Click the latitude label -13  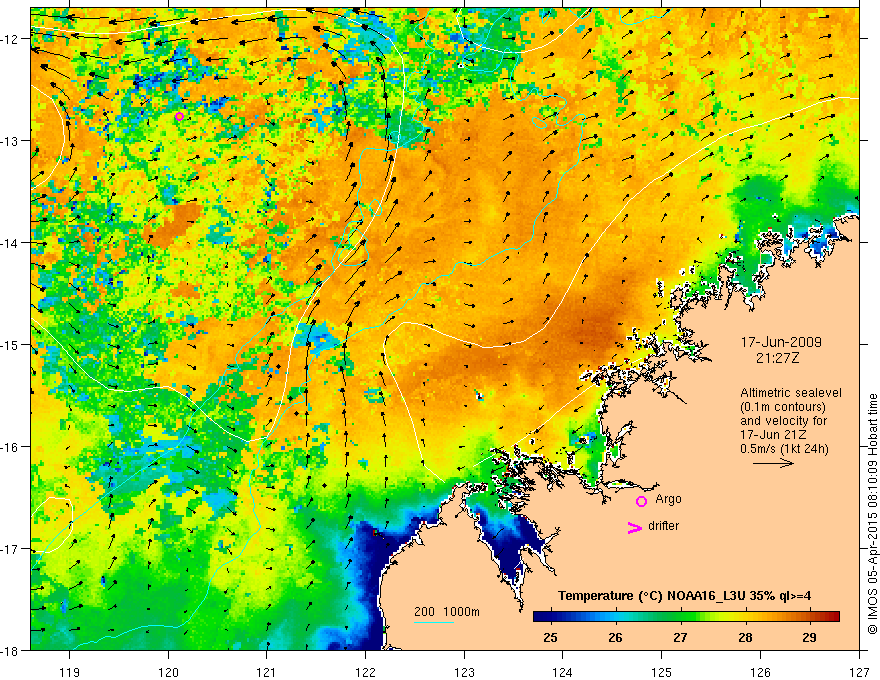tap(10, 141)
